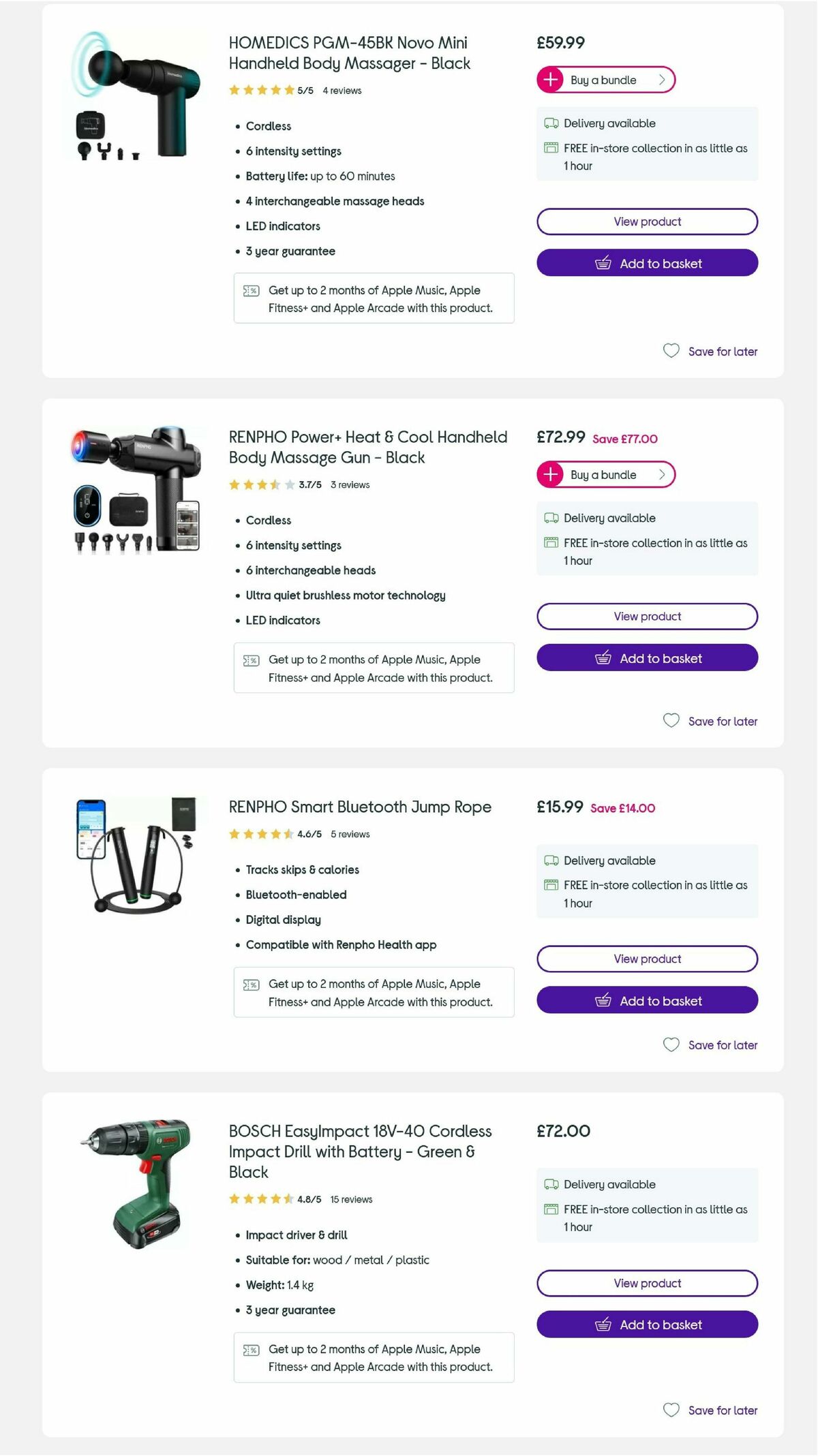Click the basket icon on Bosch Add to basket

pos(604,1324)
